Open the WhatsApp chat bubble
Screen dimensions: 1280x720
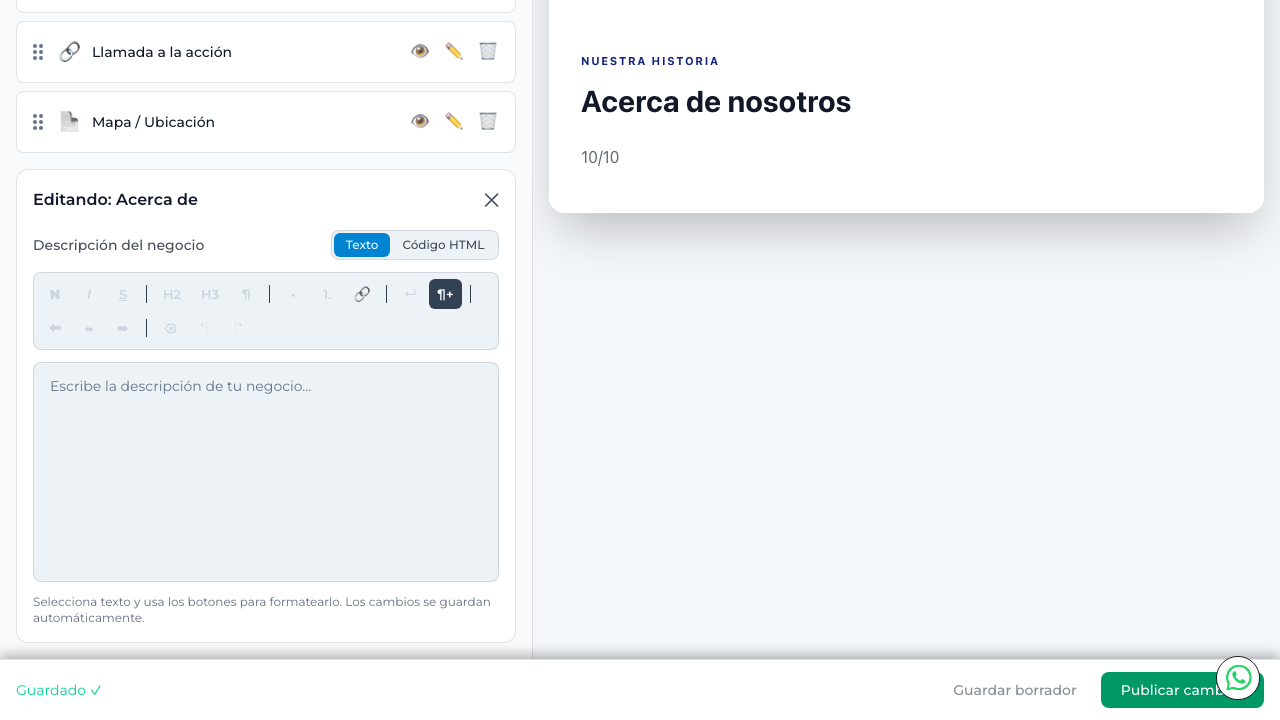pyautogui.click(x=1238, y=678)
